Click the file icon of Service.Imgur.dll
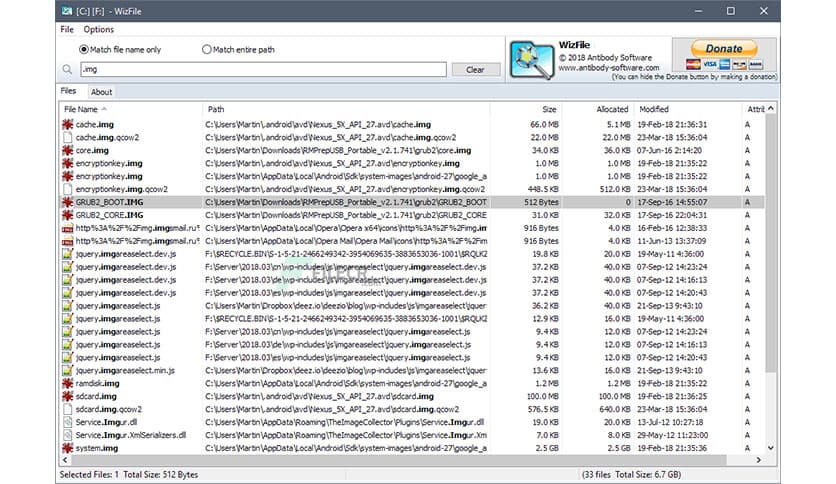The height and width of the screenshot is (484, 836). point(67,422)
